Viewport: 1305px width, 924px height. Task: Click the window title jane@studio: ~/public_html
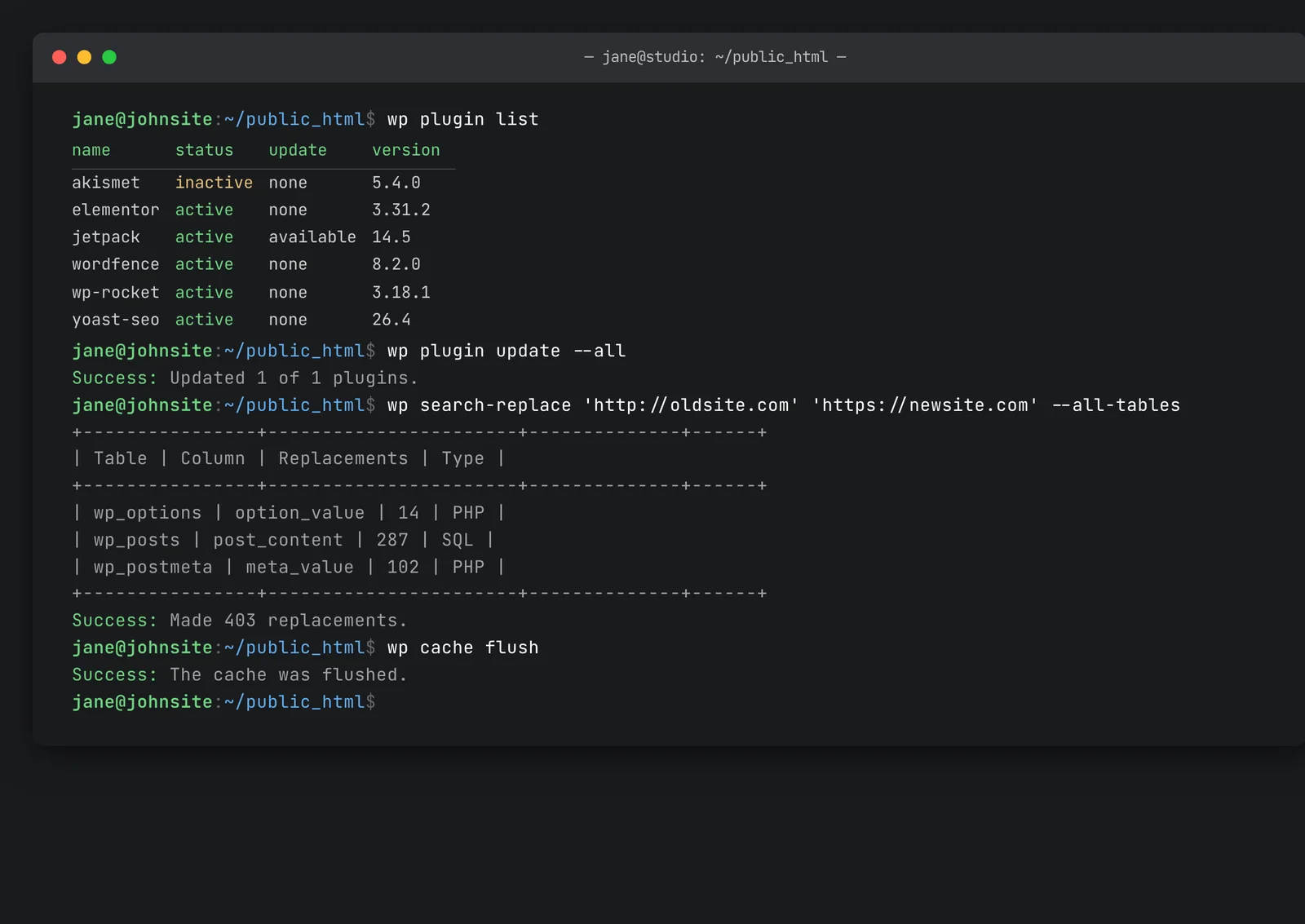pyautogui.click(x=715, y=57)
